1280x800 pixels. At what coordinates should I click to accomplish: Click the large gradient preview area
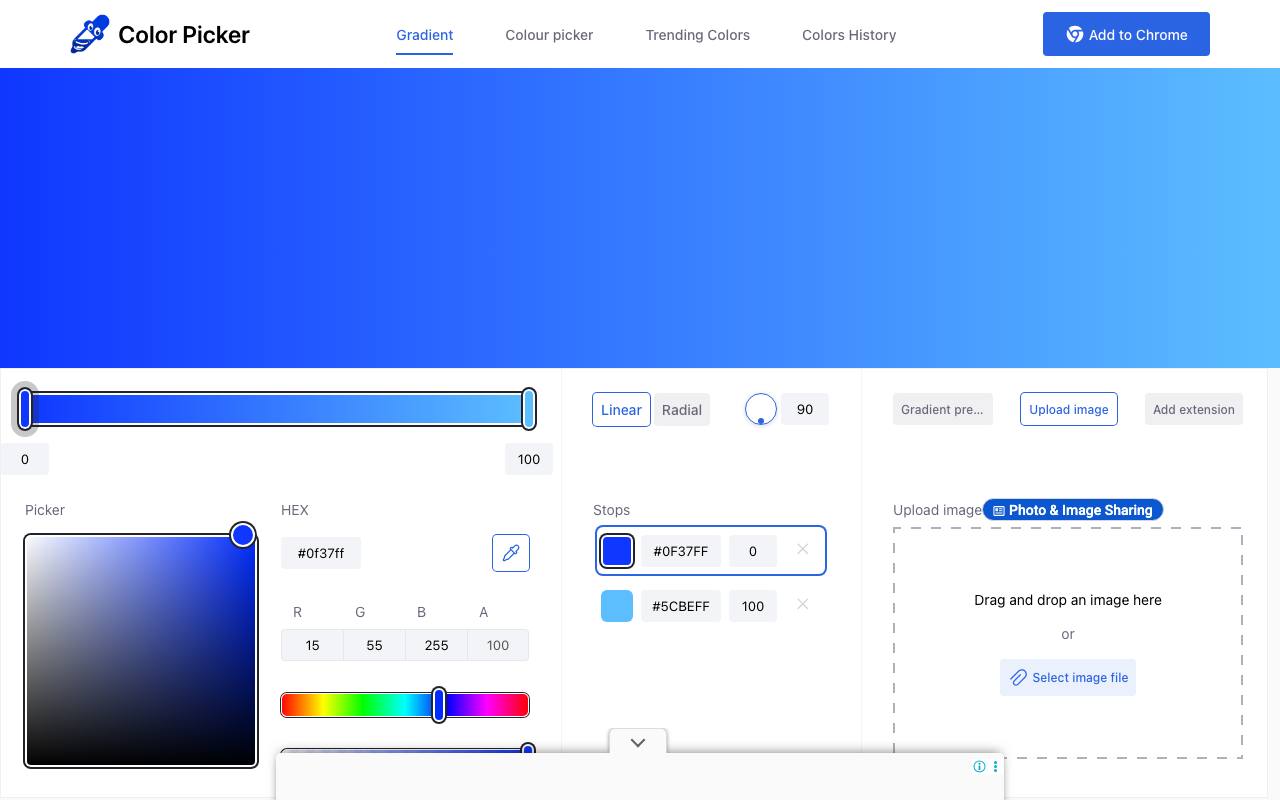click(640, 218)
